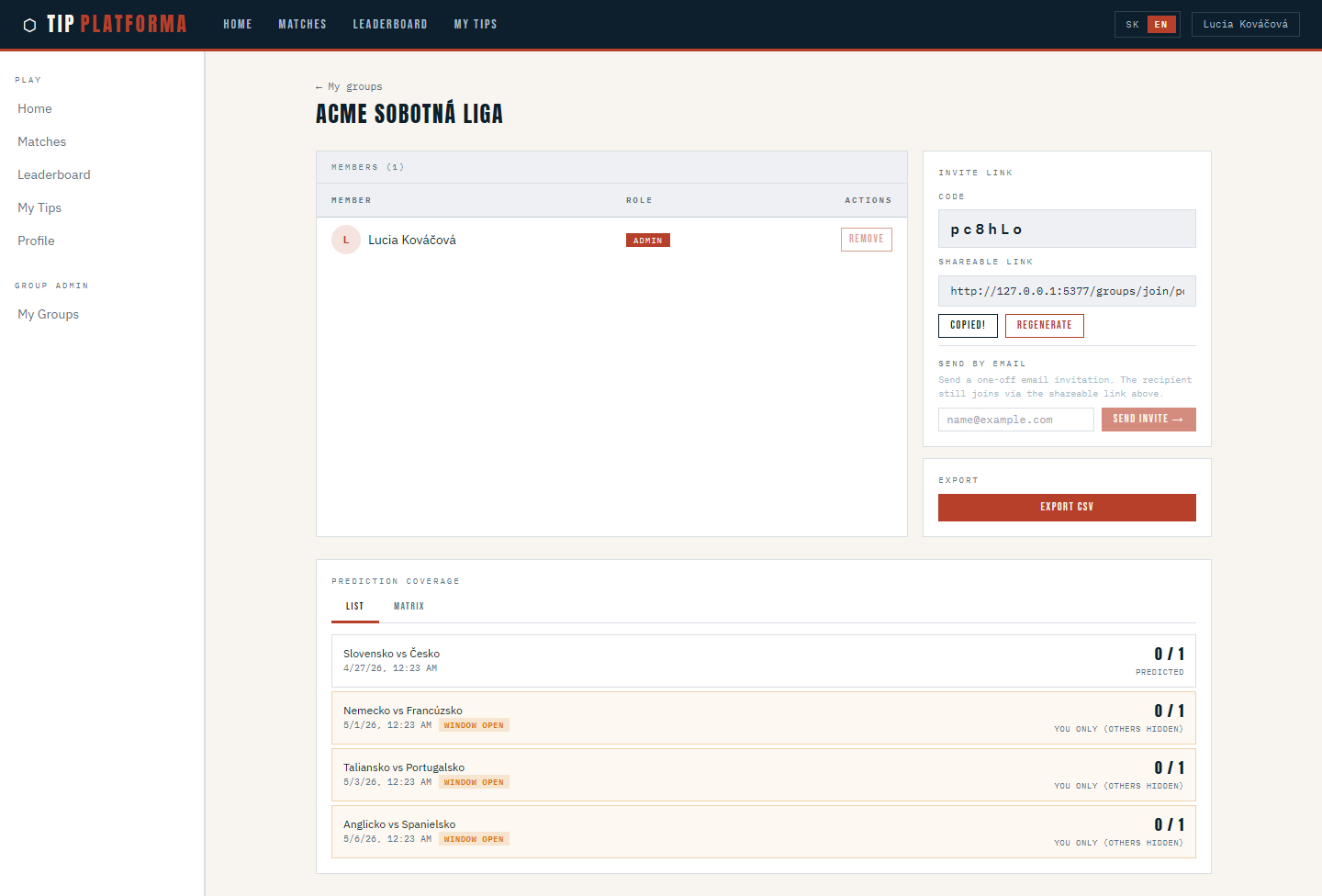Click Lucia Kováčová's avatar circle in members
Image resolution: width=1322 pixels, height=896 pixels.
tap(346, 240)
